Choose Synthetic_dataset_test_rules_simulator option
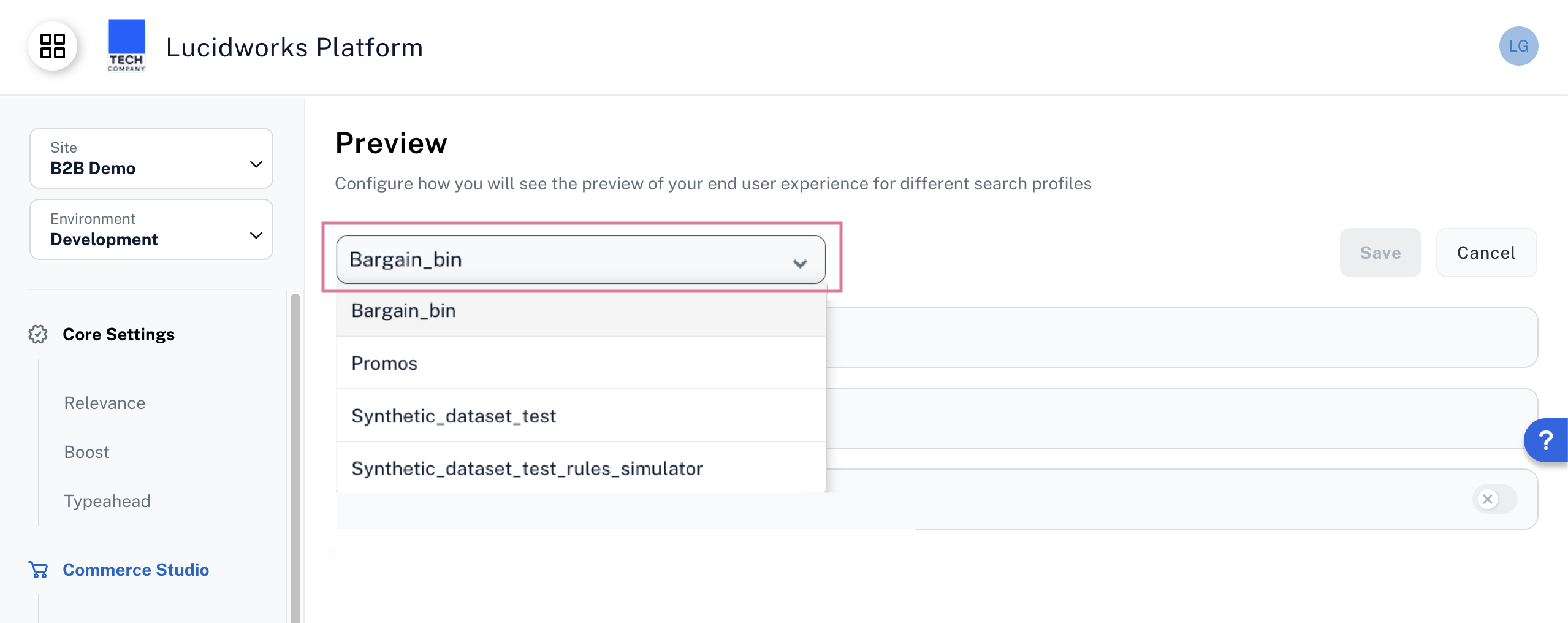The width and height of the screenshot is (1568, 623). point(580,468)
